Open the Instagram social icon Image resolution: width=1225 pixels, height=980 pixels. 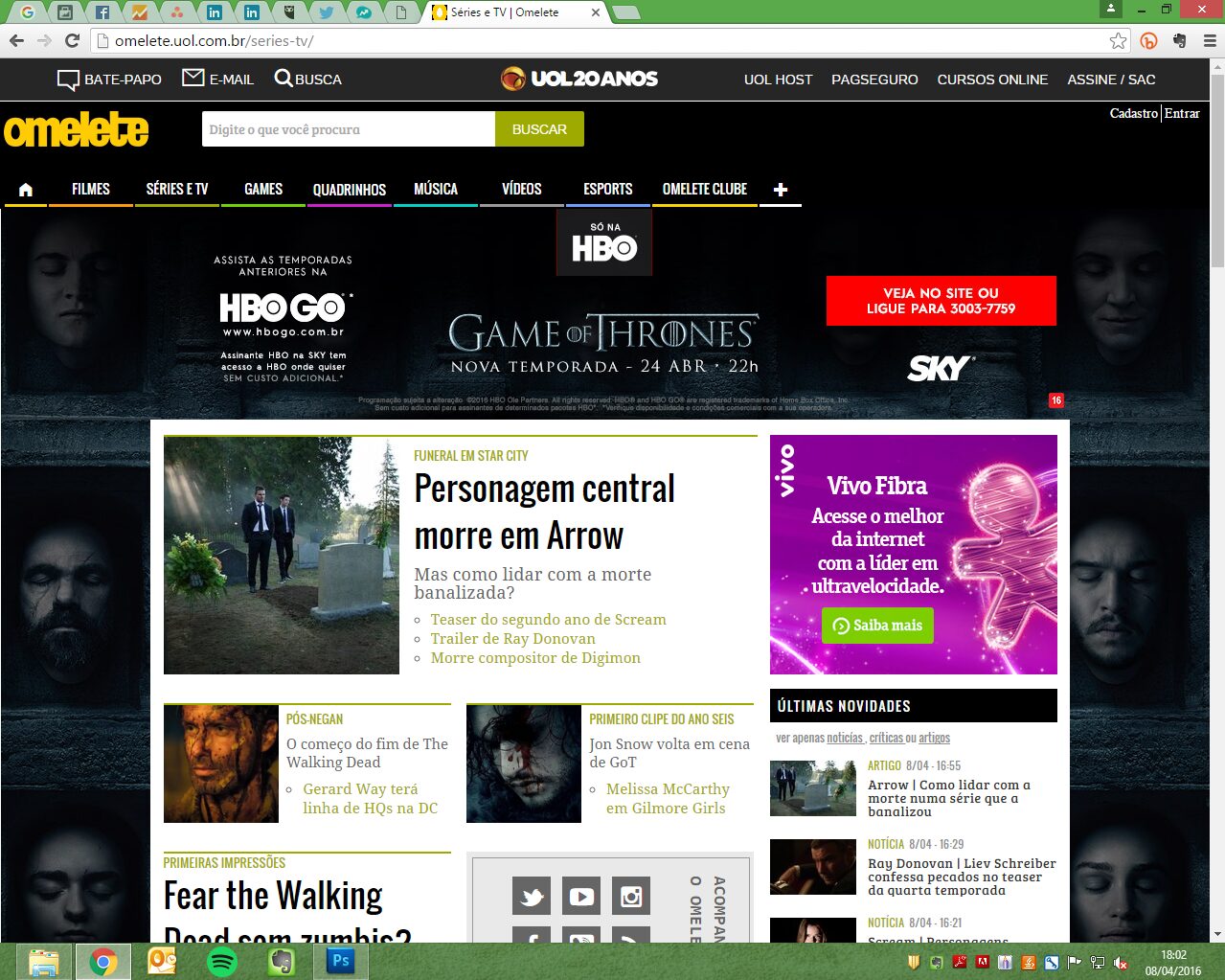coord(630,897)
